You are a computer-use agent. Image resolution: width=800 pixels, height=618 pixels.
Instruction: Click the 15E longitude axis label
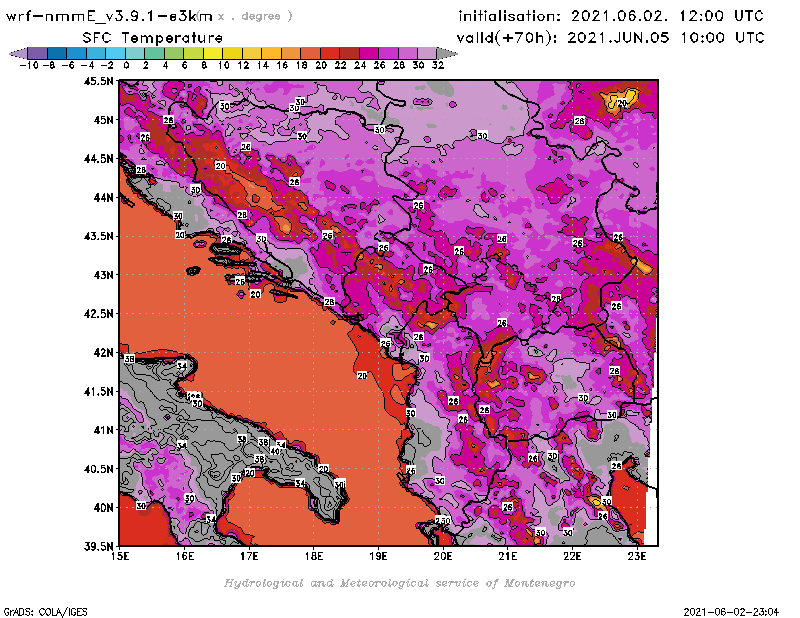(120, 556)
